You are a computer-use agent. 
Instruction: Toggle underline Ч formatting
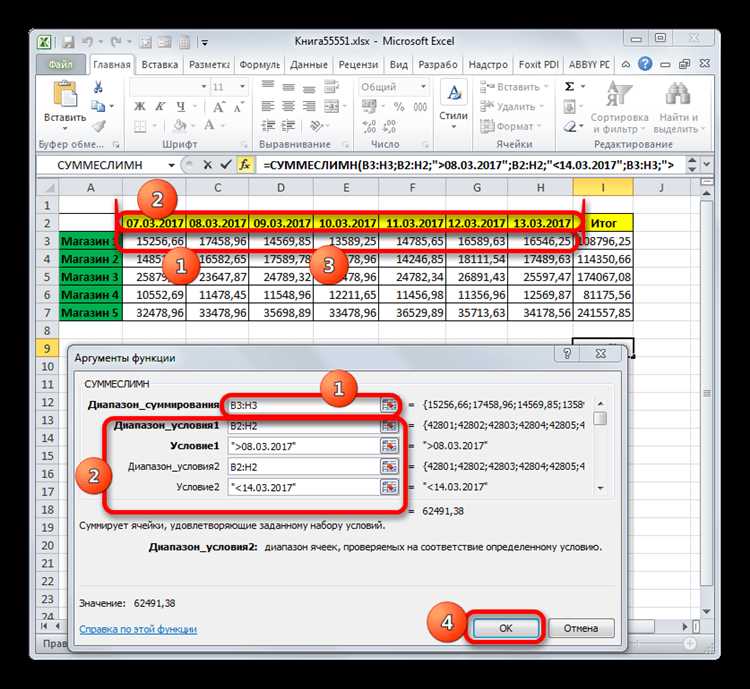click(x=181, y=106)
